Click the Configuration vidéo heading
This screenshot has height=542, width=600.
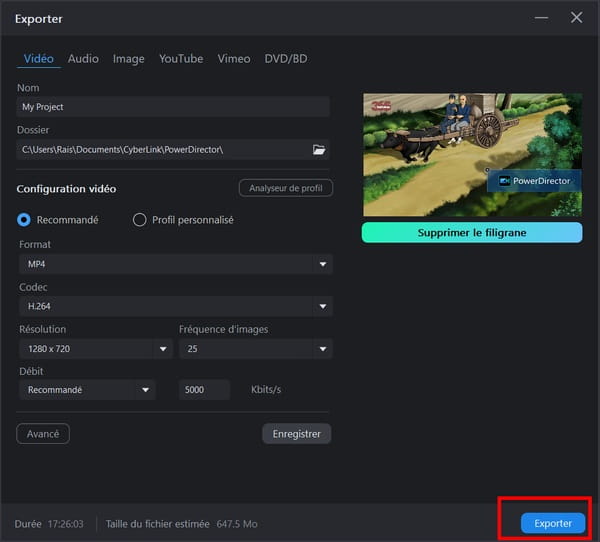66,189
